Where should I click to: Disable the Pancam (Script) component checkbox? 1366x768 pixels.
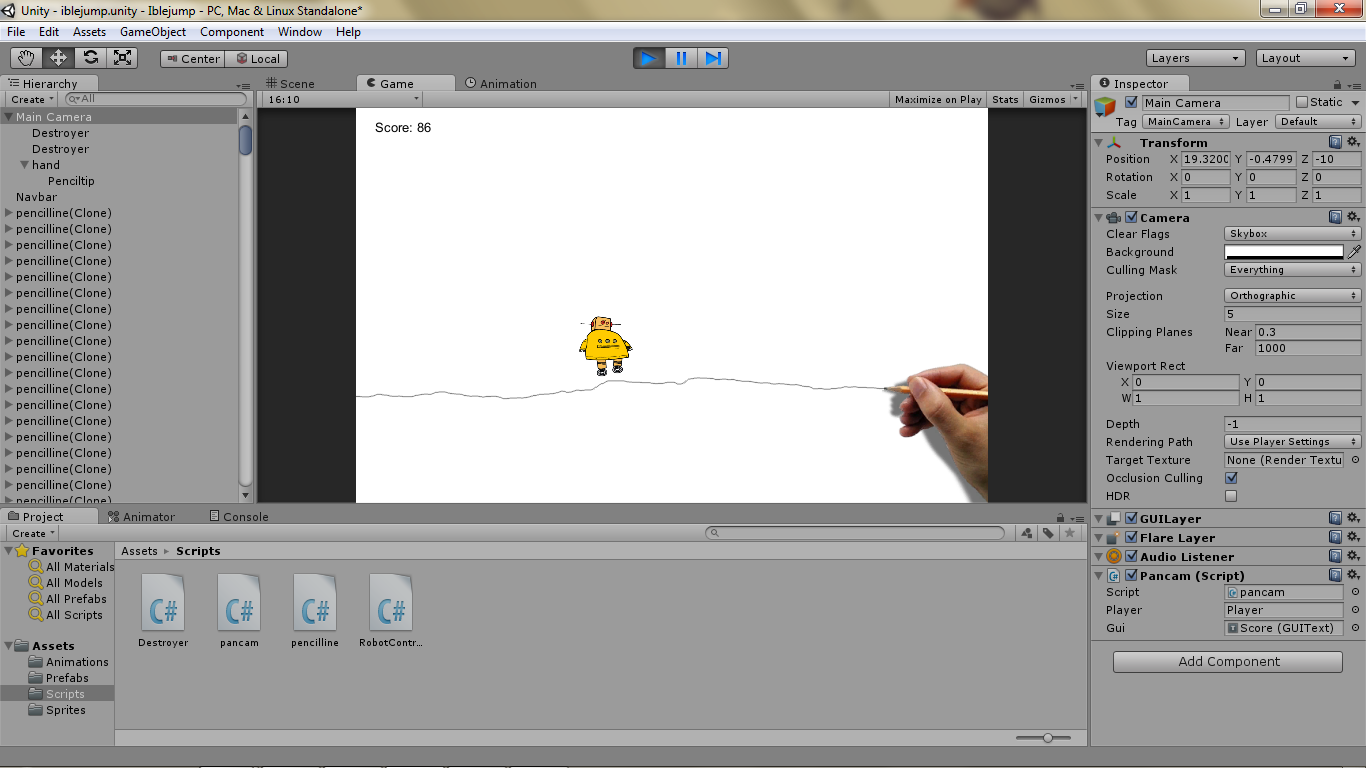click(x=1131, y=575)
